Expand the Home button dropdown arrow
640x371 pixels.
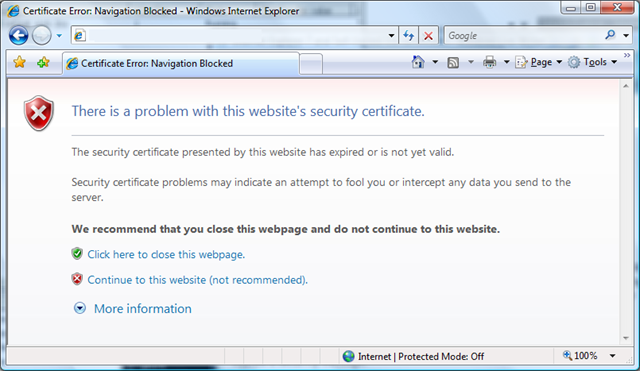pos(435,62)
